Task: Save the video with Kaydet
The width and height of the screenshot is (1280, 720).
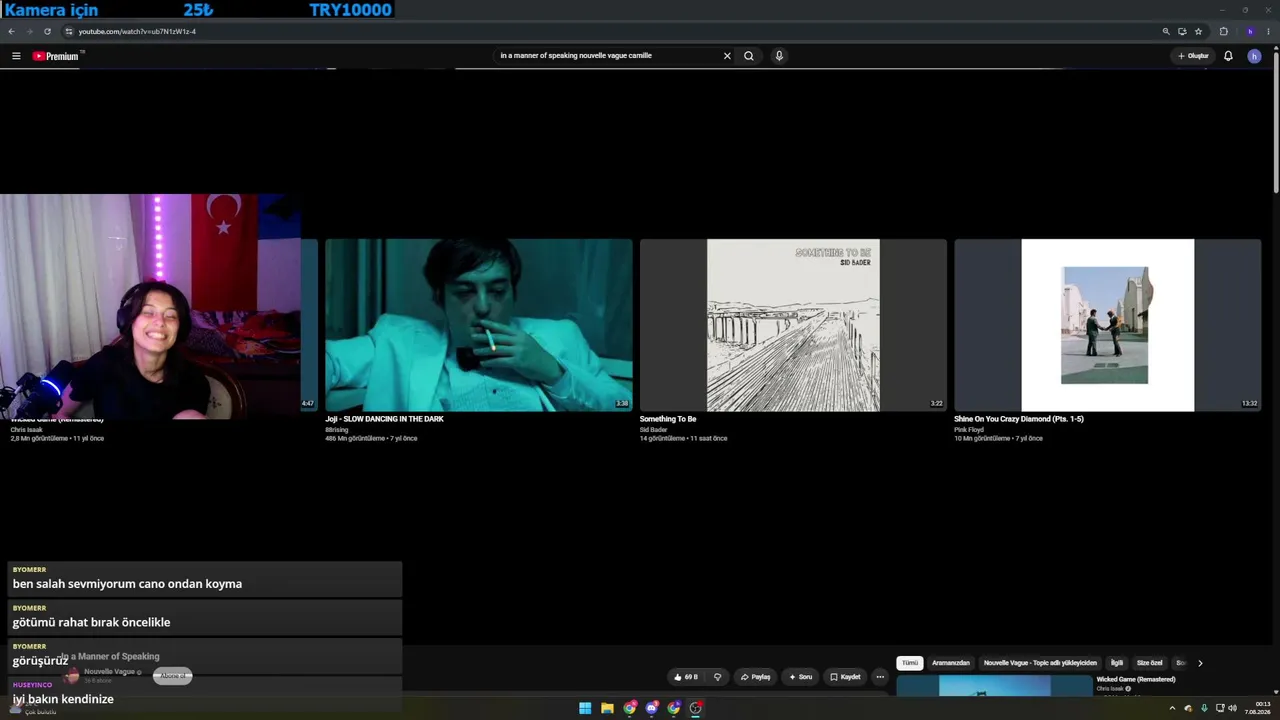Action: click(x=845, y=677)
